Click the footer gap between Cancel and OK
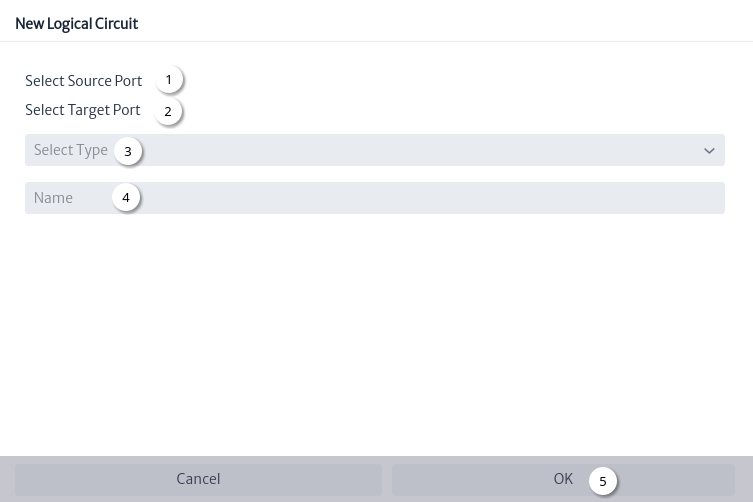753x502 pixels. point(387,479)
